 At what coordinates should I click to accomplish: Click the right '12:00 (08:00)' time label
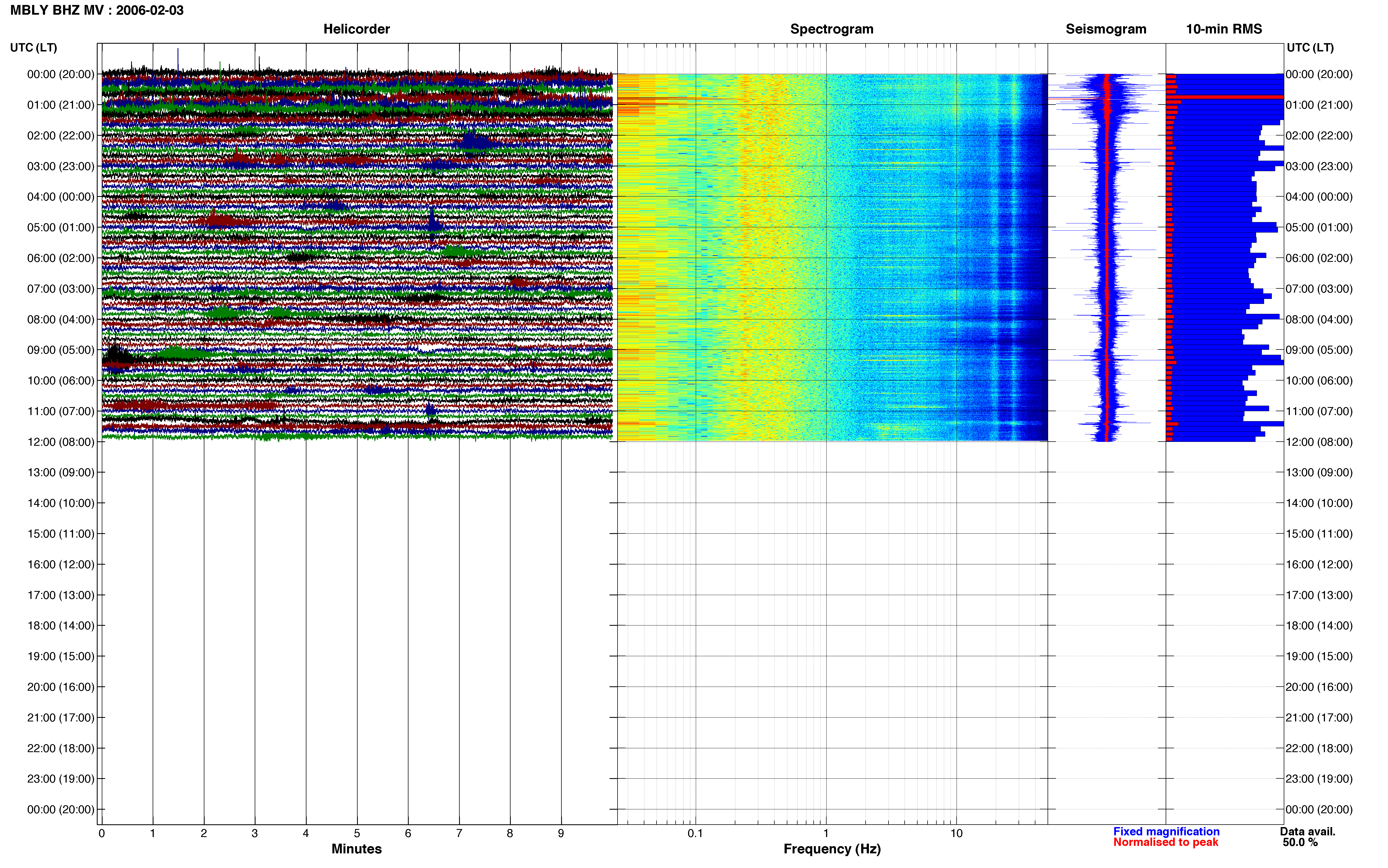1319,442
